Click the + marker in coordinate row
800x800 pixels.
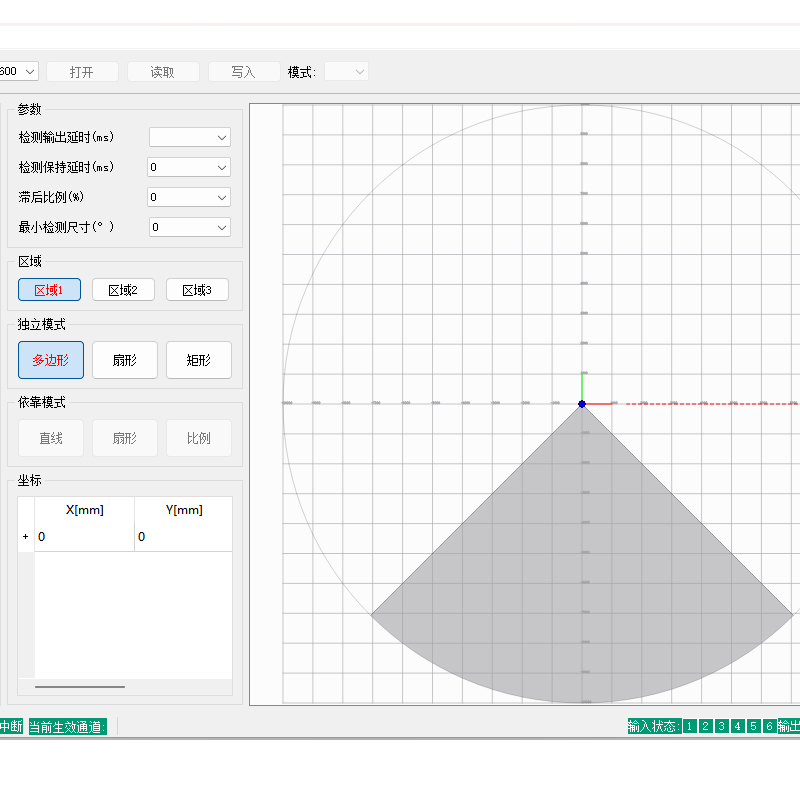(25, 537)
